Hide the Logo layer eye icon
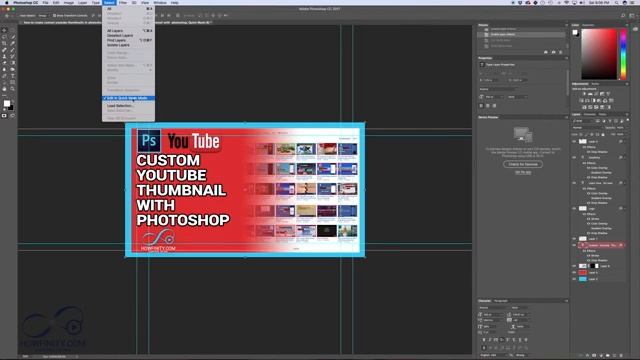640x360 pixels. pos(574,209)
